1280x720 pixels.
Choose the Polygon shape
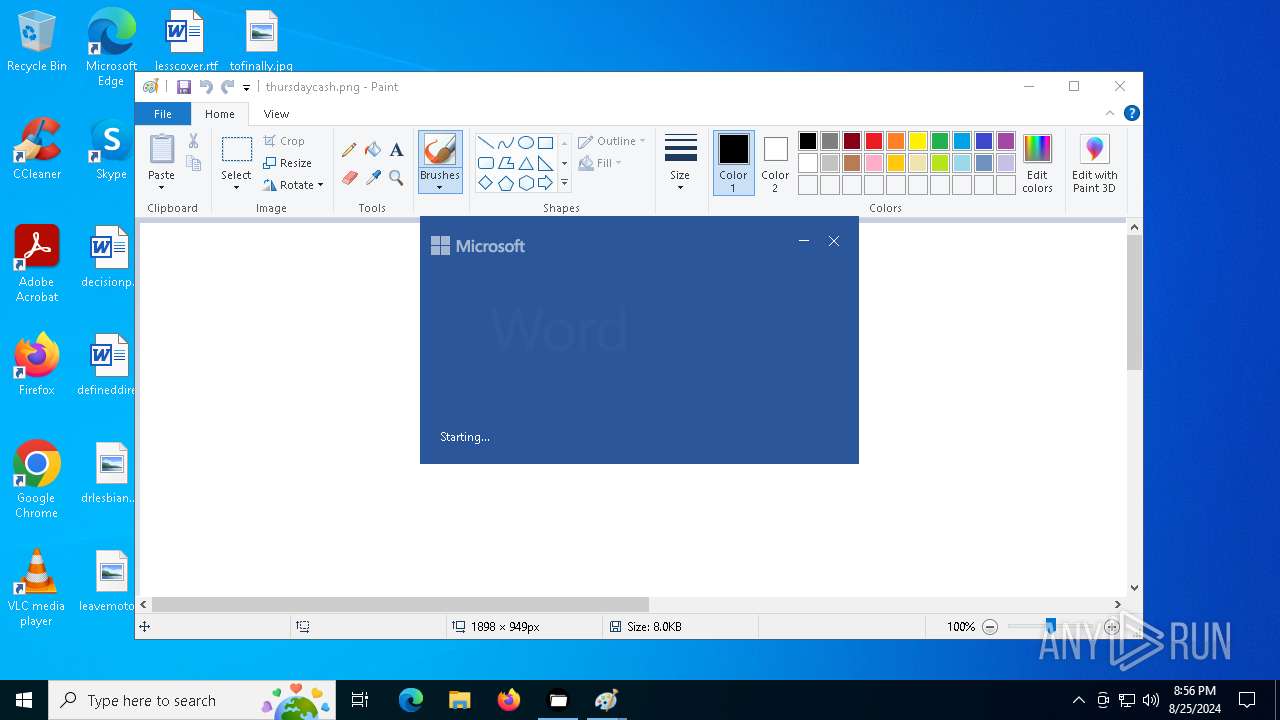(505, 163)
